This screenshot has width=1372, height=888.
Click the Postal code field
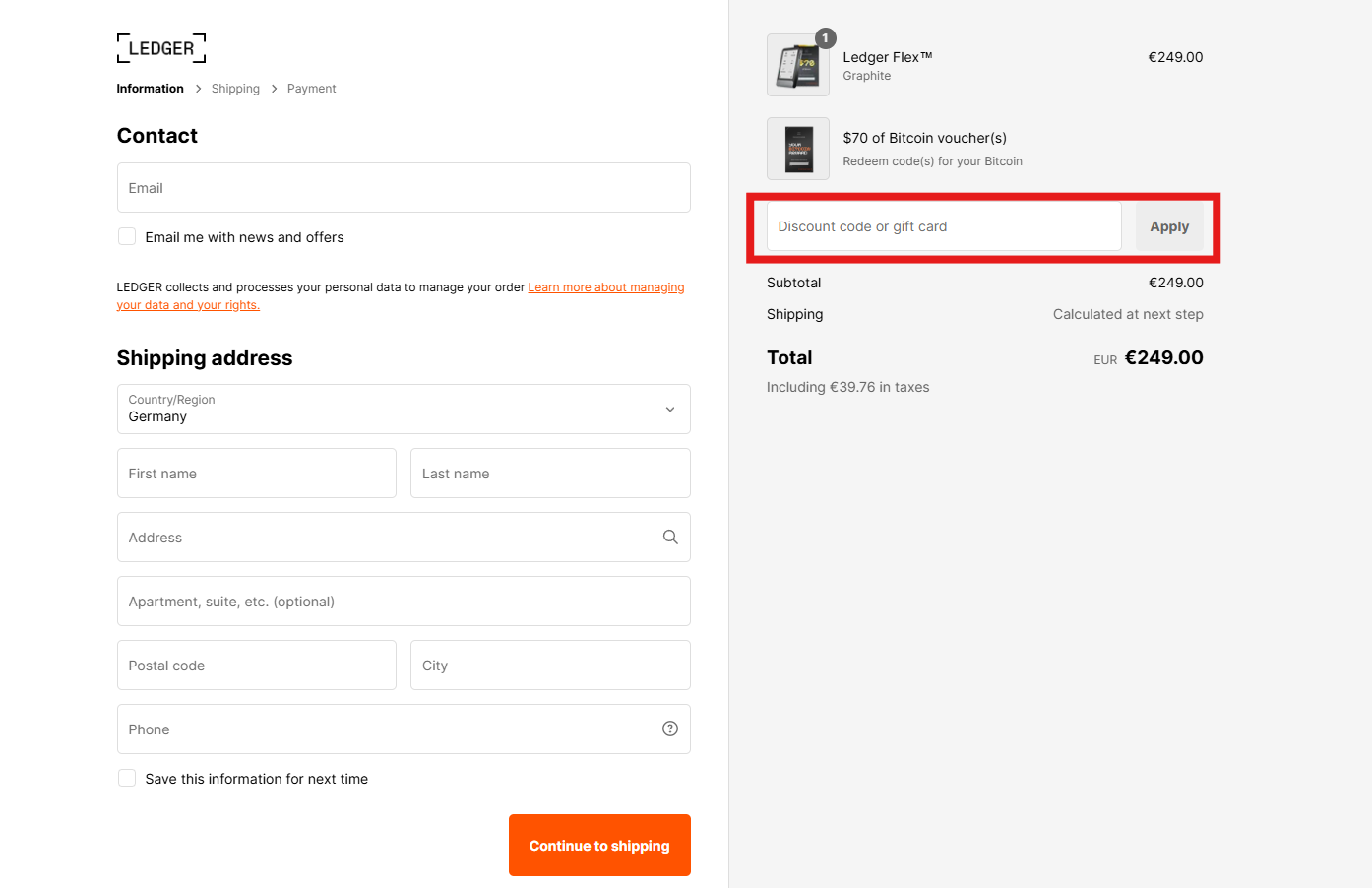click(x=257, y=665)
